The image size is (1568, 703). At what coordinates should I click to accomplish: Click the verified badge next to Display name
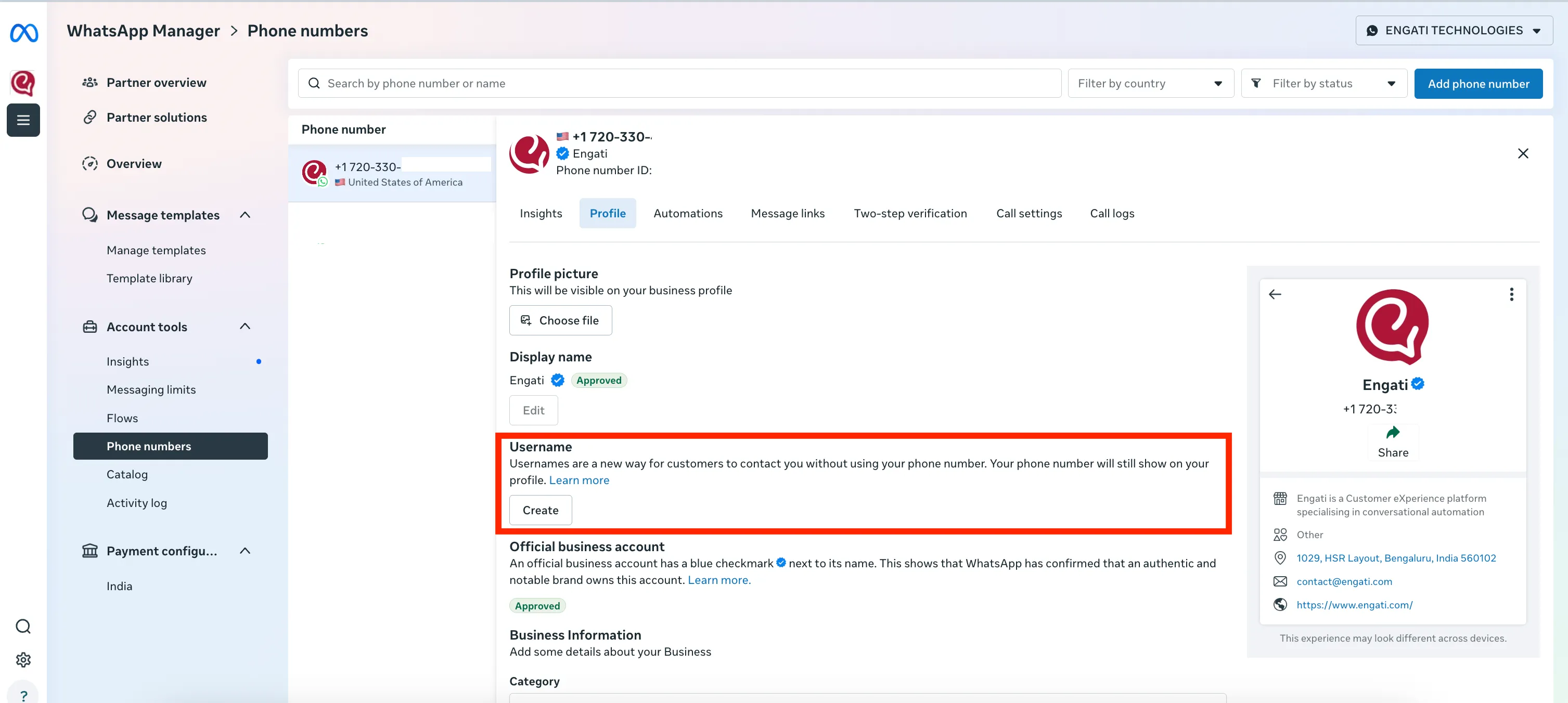[558, 380]
